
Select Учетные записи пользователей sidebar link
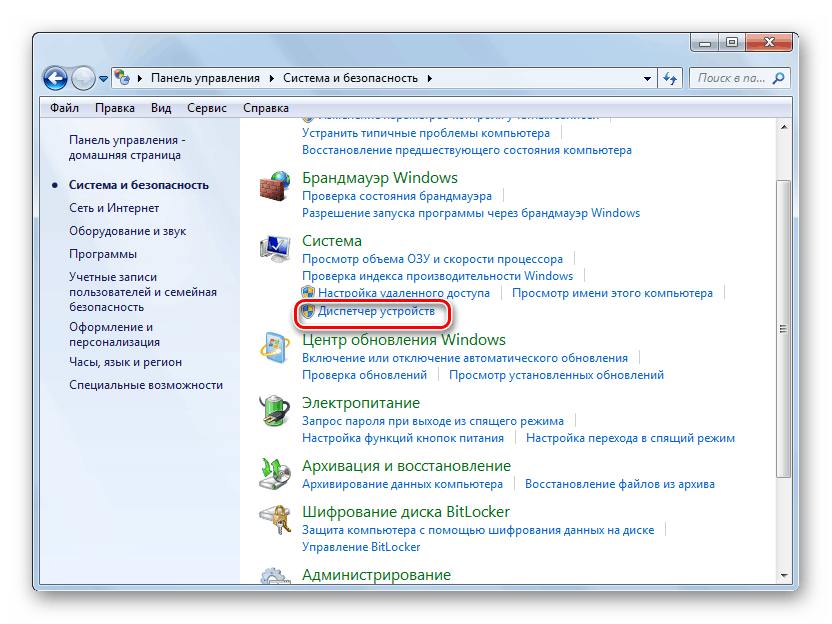click(x=143, y=292)
